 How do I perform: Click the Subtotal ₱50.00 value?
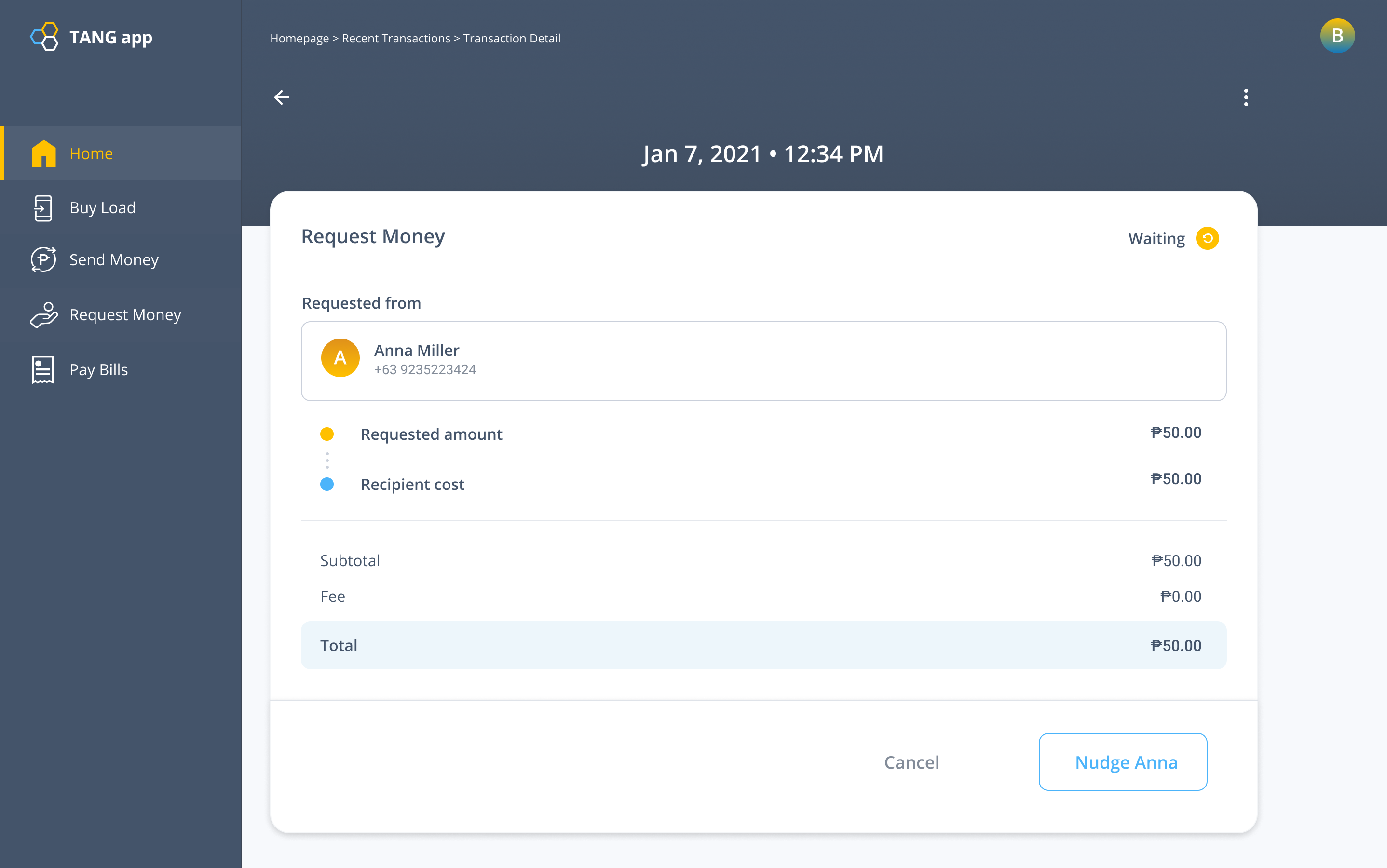(1176, 561)
